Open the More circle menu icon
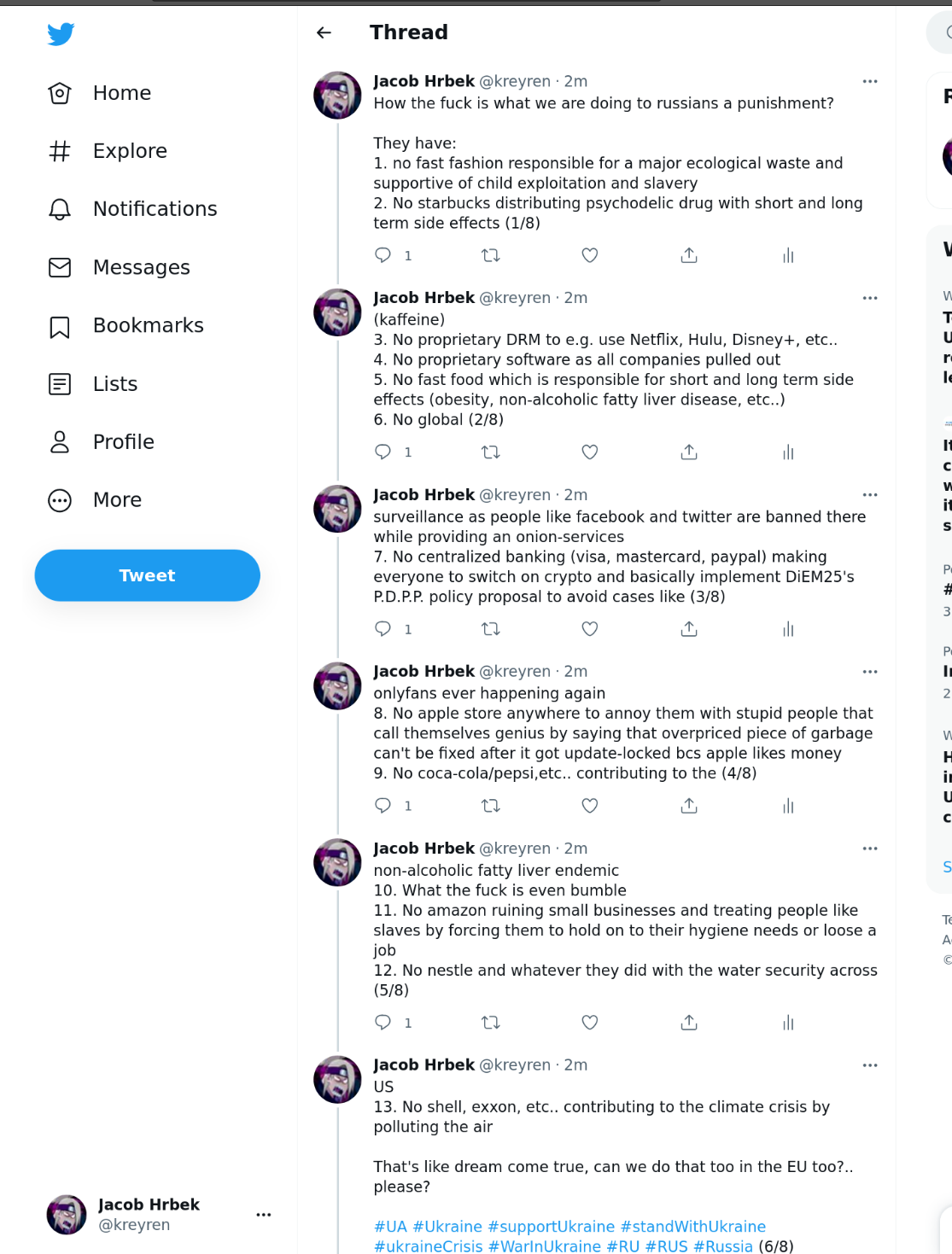This screenshot has height=1254, width=952. pos(60,500)
